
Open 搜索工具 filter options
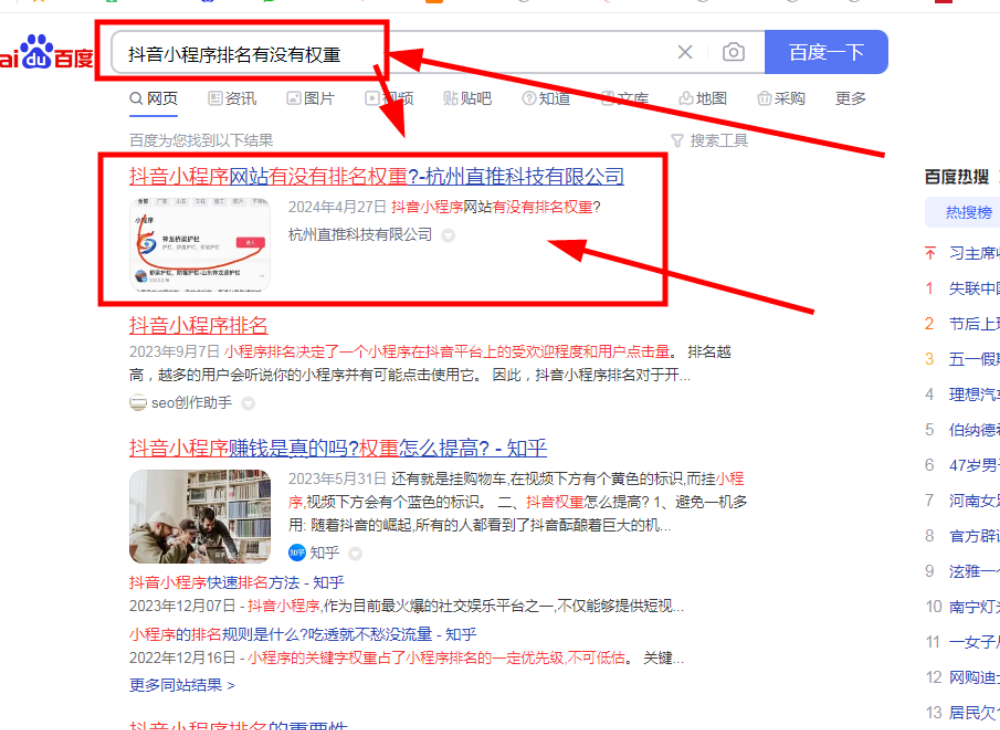(x=710, y=140)
